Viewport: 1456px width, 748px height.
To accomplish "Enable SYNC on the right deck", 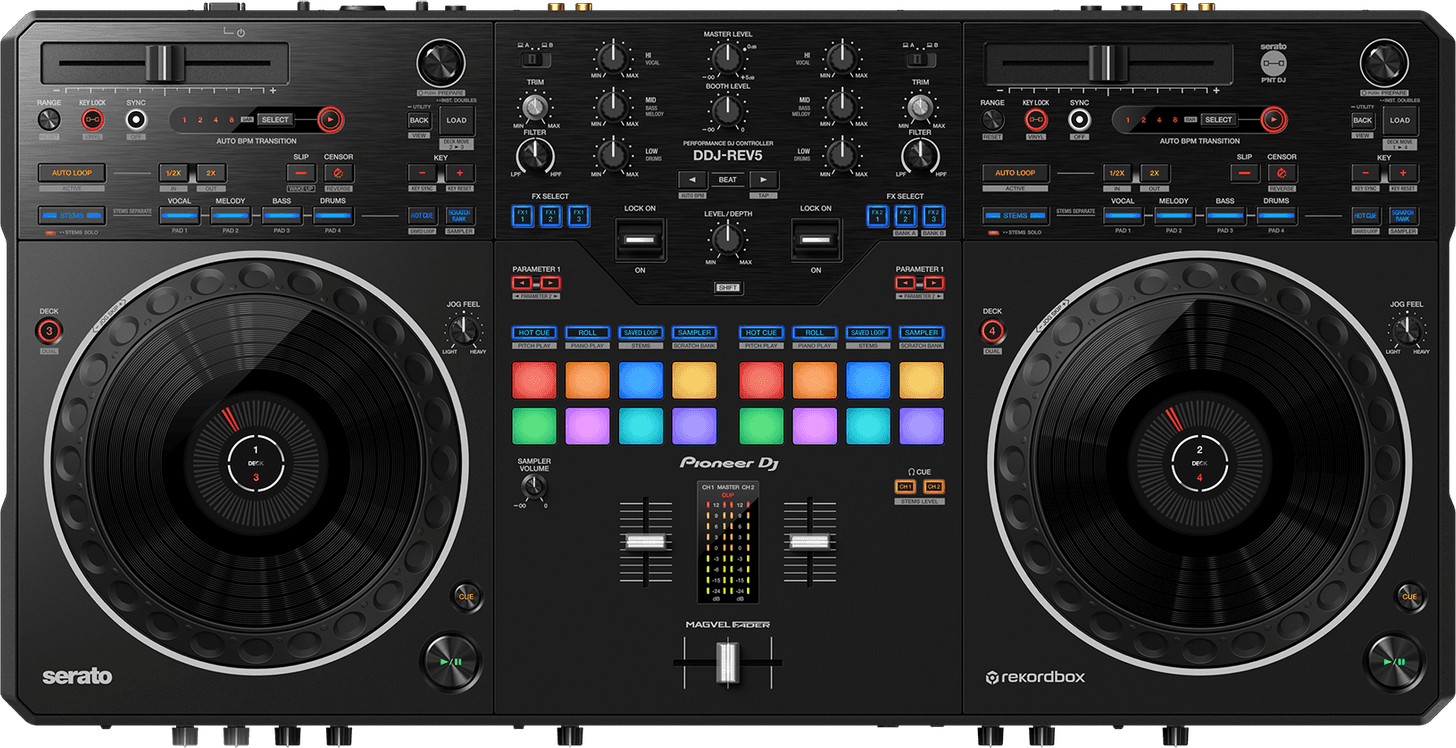I will [x=1079, y=120].
